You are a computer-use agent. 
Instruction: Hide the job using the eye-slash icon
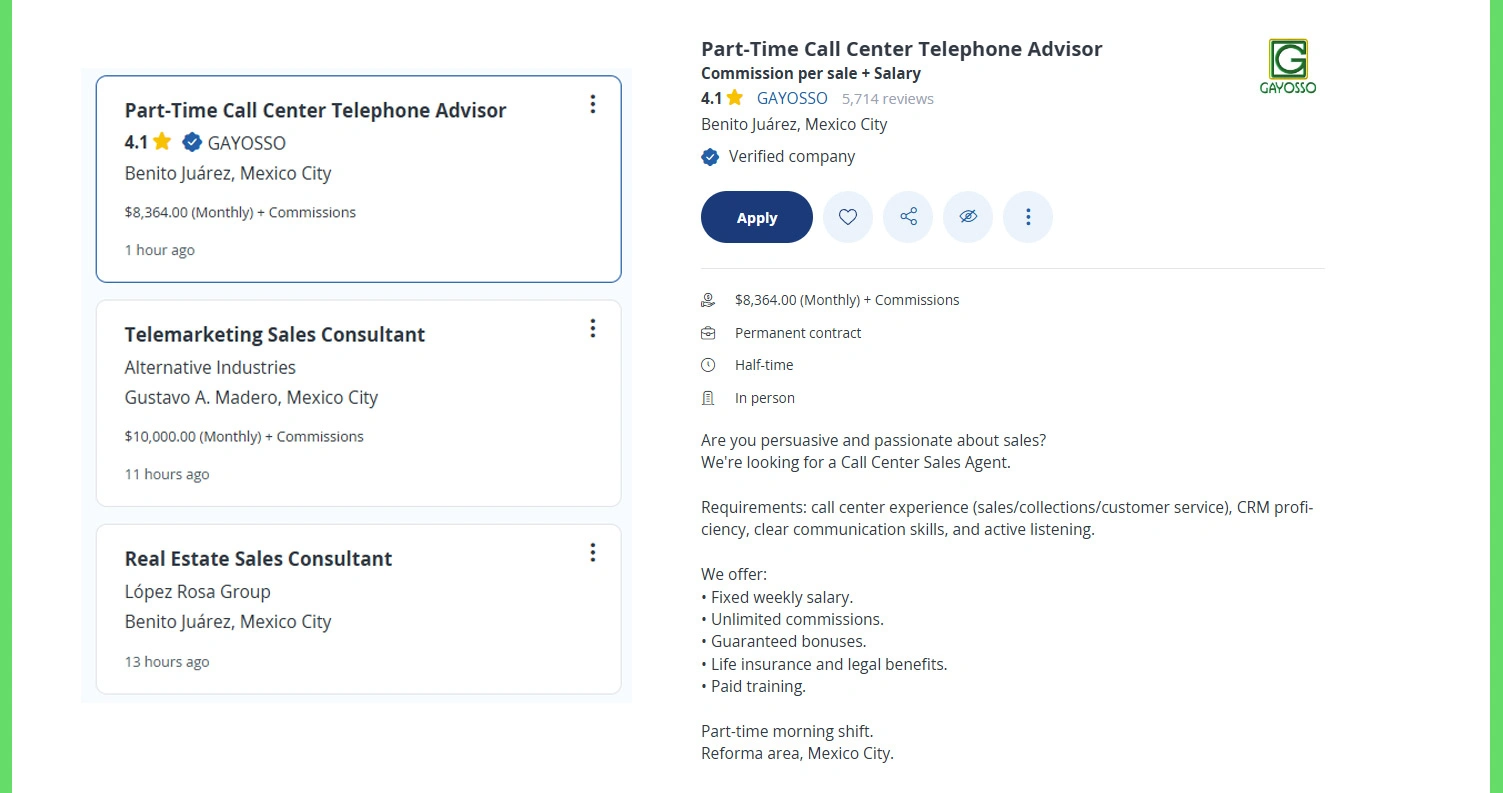tap(968, 217)
